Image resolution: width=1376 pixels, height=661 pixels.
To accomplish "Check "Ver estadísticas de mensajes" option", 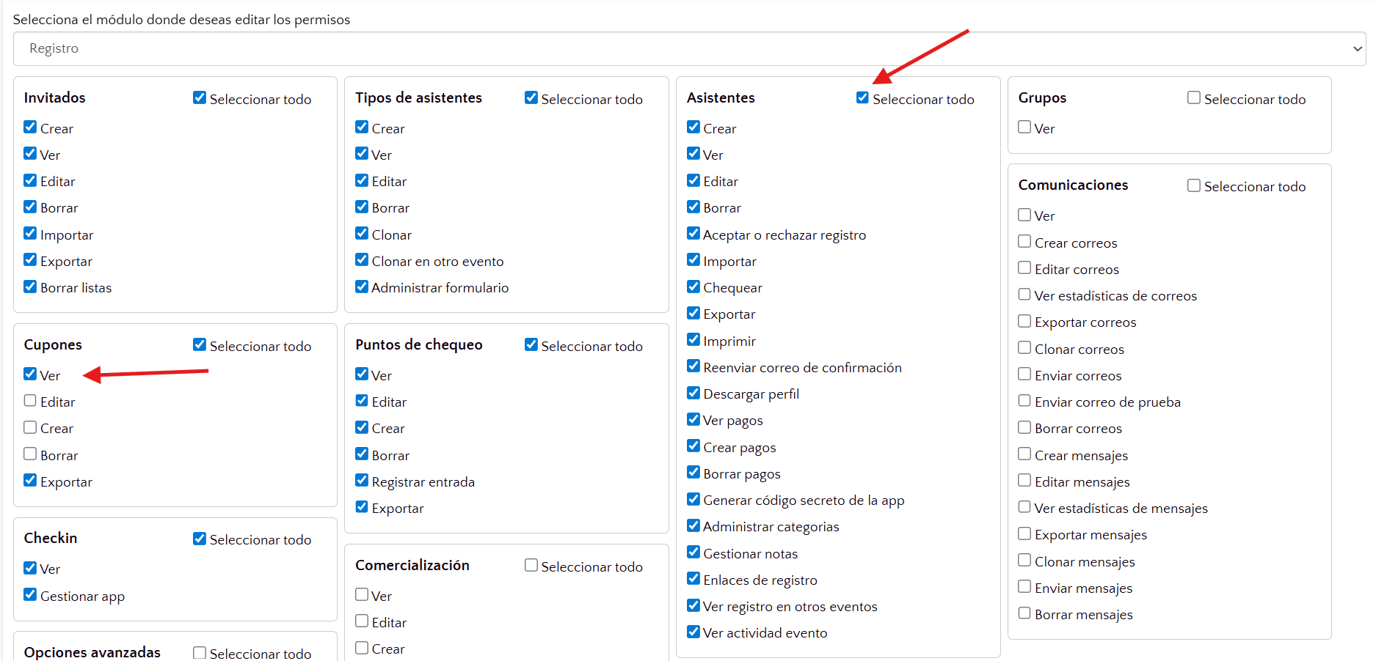I will coord(1024,507).
